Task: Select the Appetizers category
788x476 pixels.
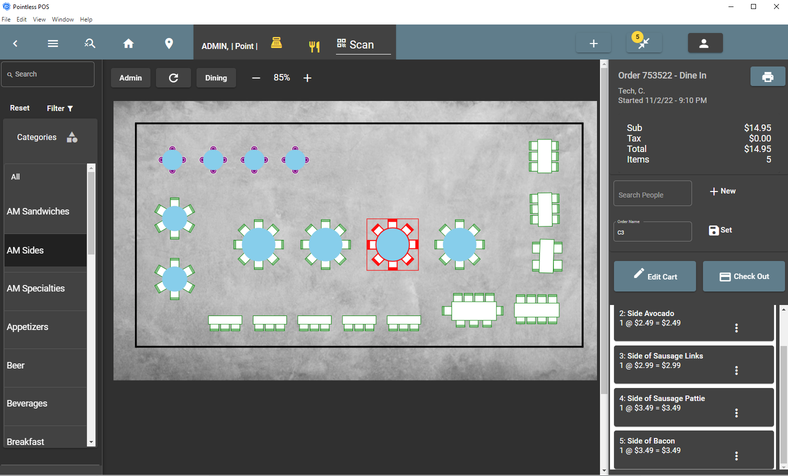Action: click(45, 327)
